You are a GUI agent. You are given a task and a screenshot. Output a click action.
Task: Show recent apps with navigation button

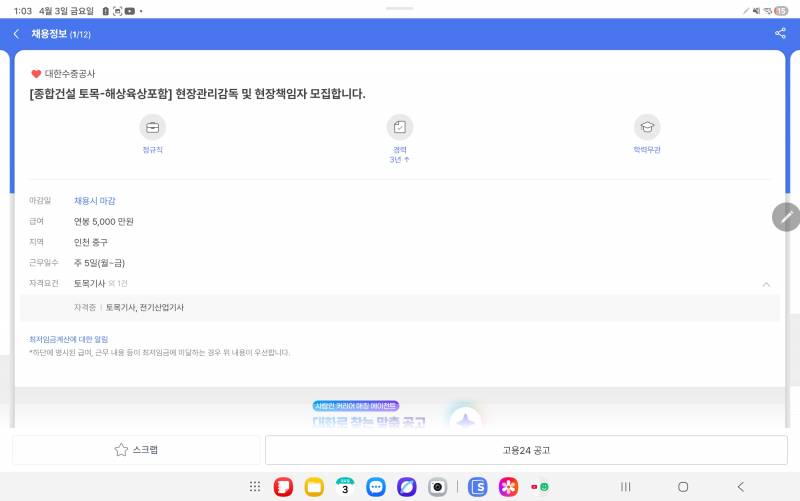coord(626,487)
